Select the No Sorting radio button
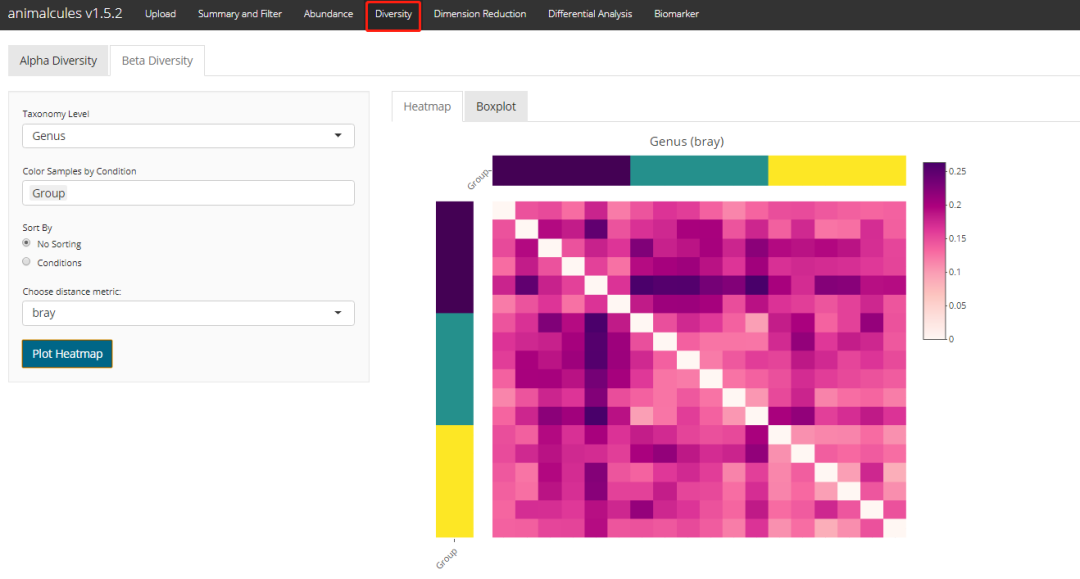The image size is (1080, 579). click(26, 243)
